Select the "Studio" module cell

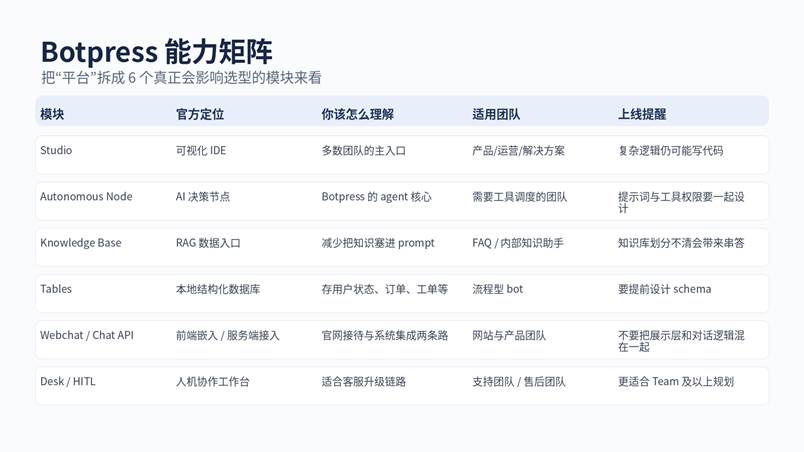tap(56, 151)
